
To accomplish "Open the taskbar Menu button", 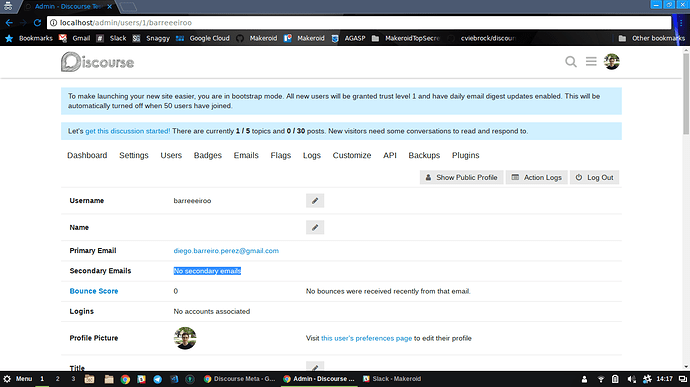I will (x=18, y=379).
